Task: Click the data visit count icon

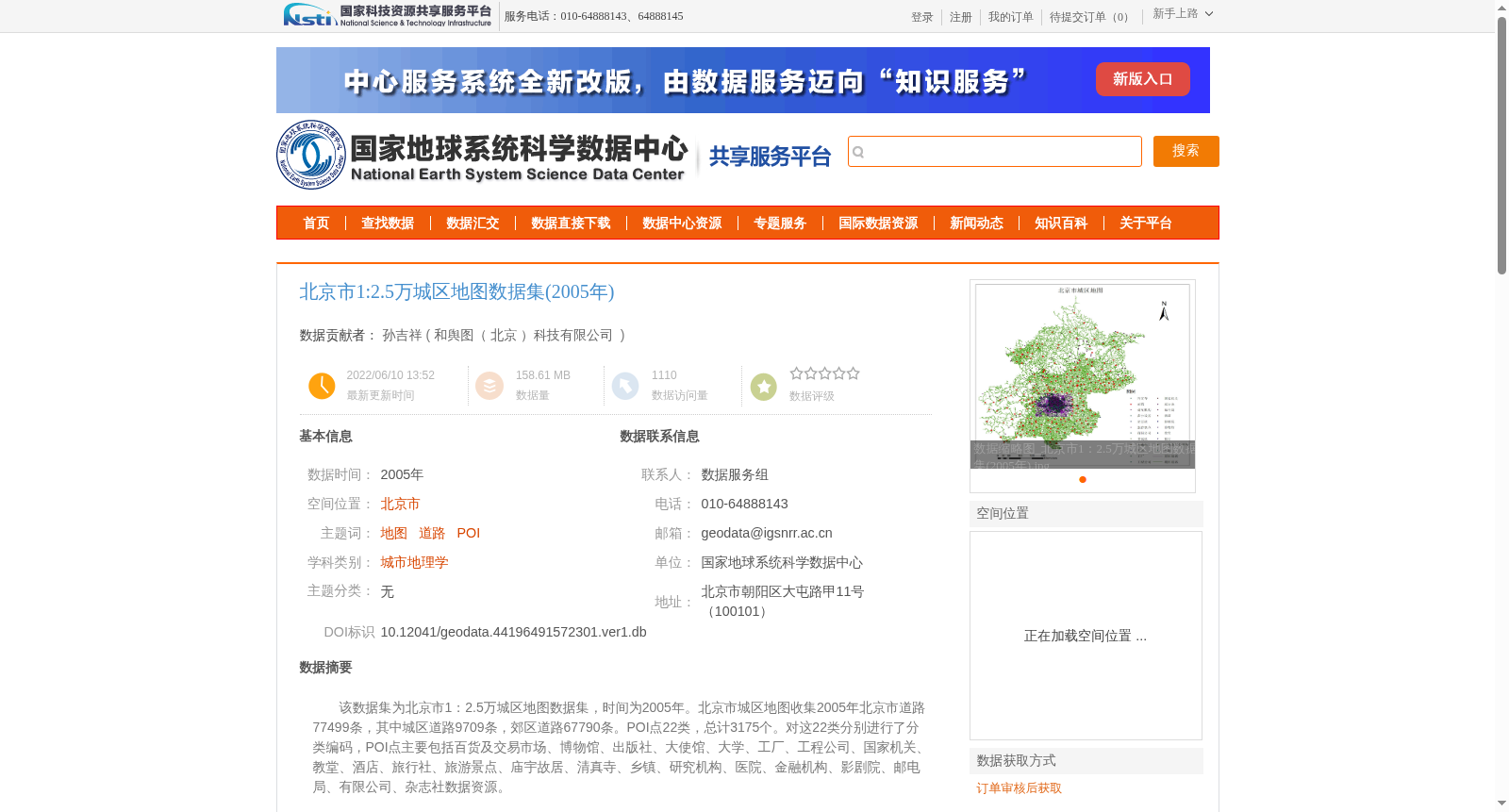Action: [x=625, y=386]
